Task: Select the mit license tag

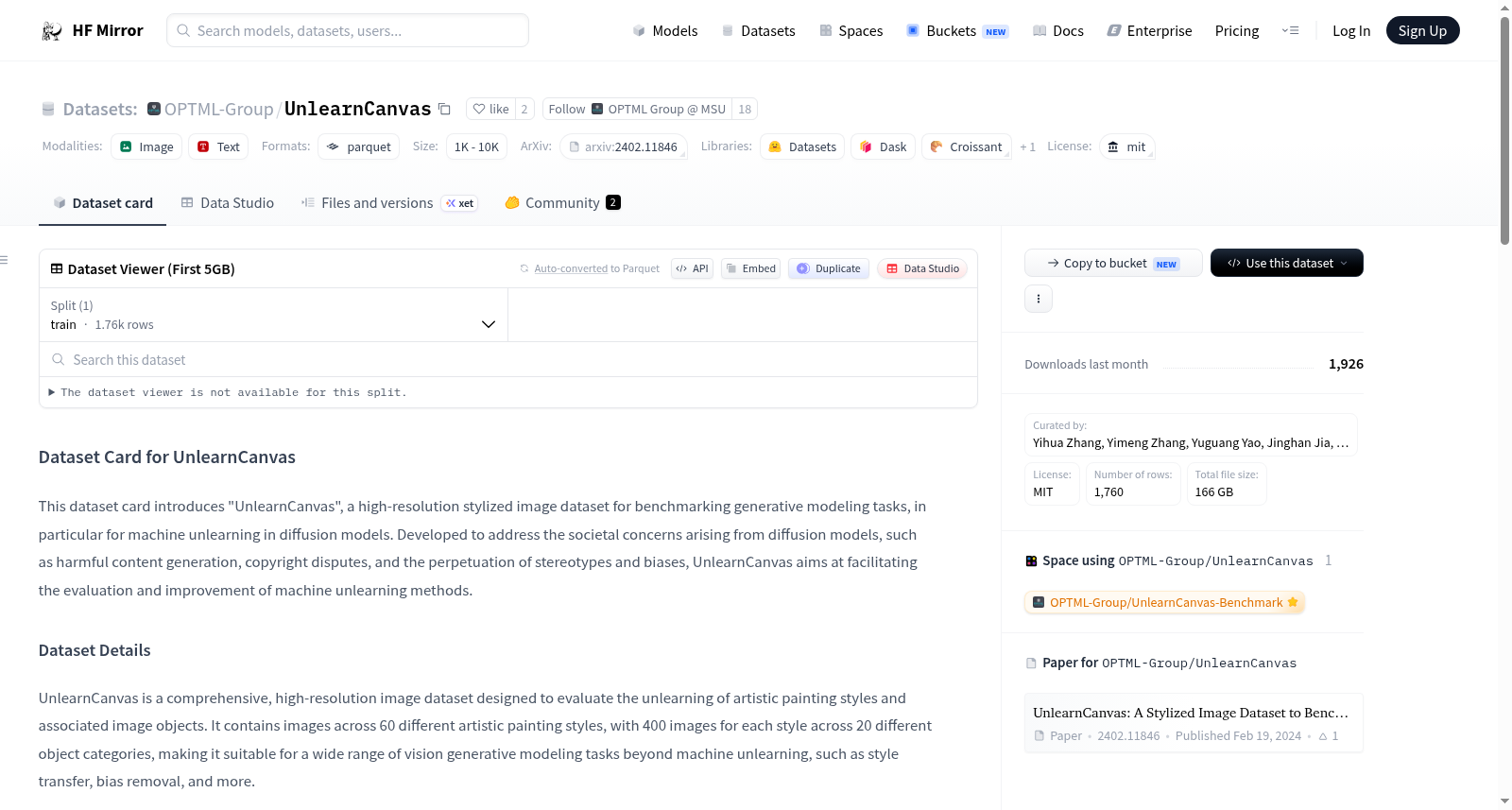Action: 1126,146
